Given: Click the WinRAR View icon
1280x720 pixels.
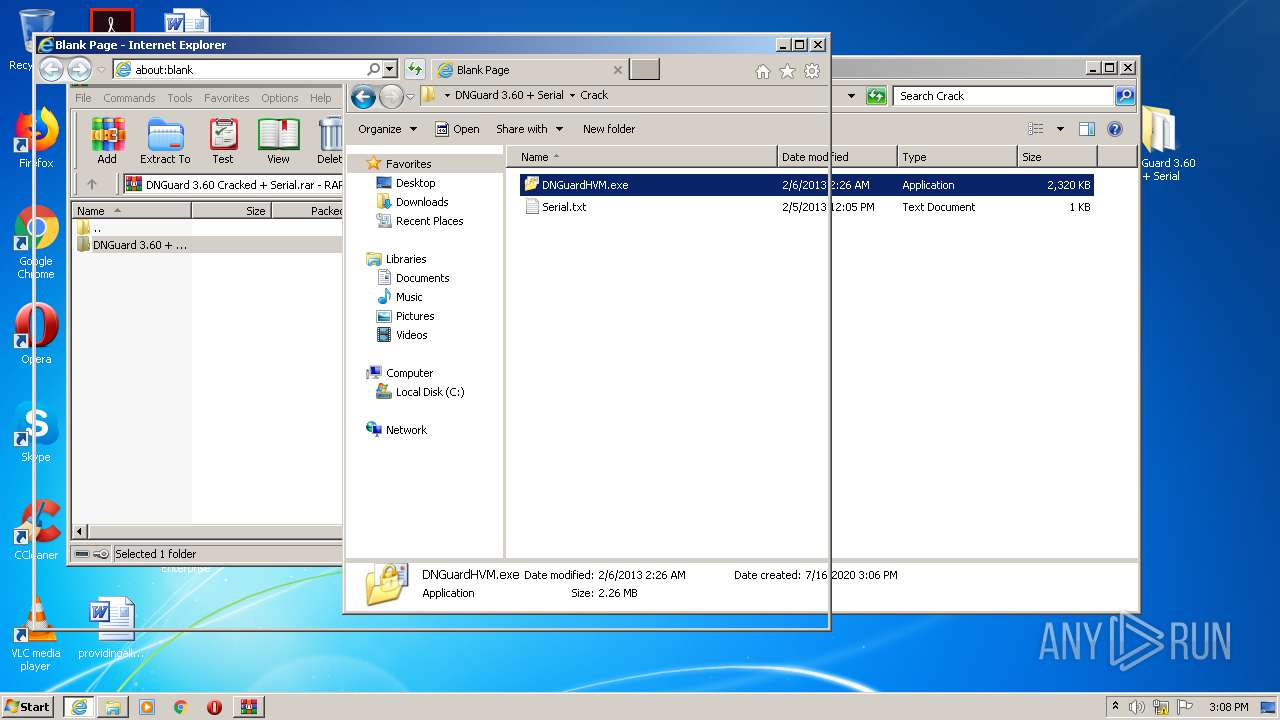Looking at the screenshot, I should (278, 141).
